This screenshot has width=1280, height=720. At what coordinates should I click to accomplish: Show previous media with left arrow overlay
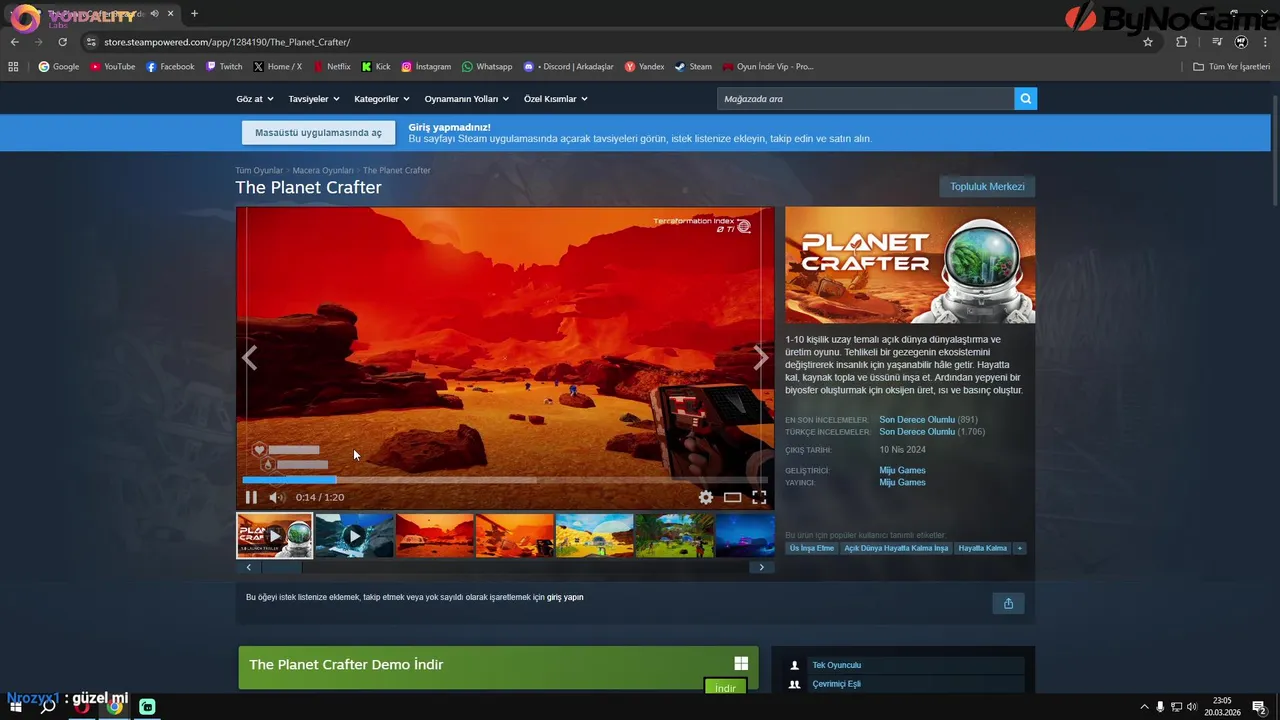click(250, 357)
